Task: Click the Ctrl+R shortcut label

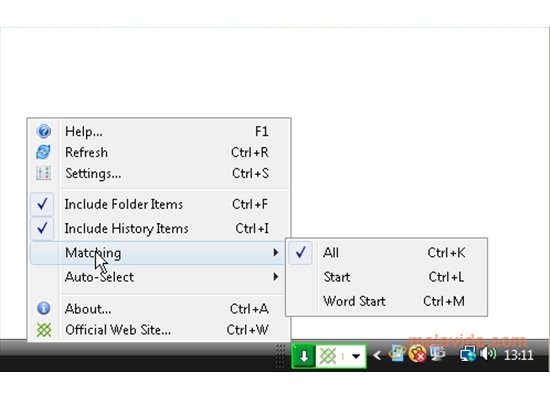Action: pos(250,152)
